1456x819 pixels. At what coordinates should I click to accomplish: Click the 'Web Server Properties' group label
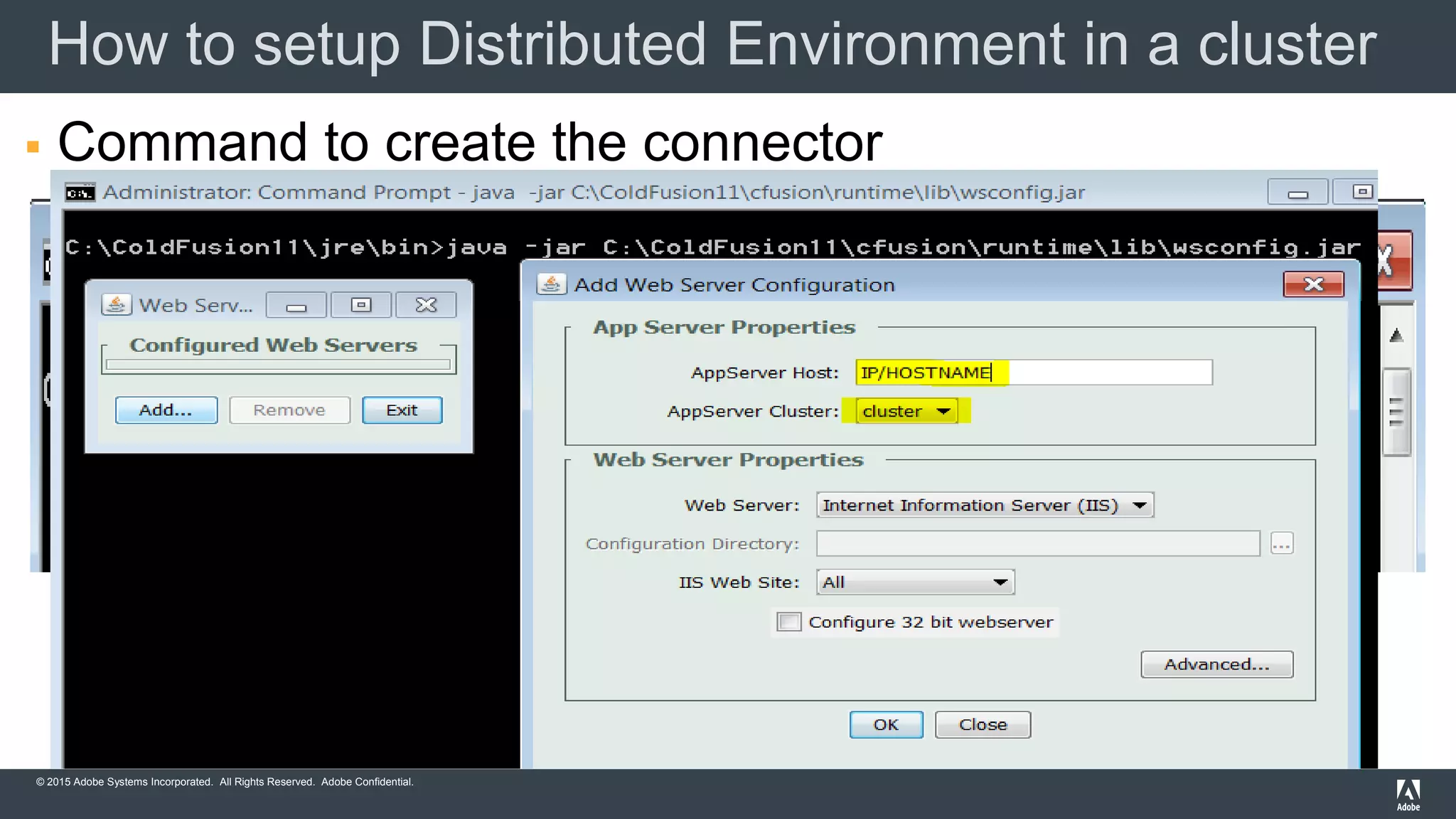pyautogui.click(x=729, y=460)
